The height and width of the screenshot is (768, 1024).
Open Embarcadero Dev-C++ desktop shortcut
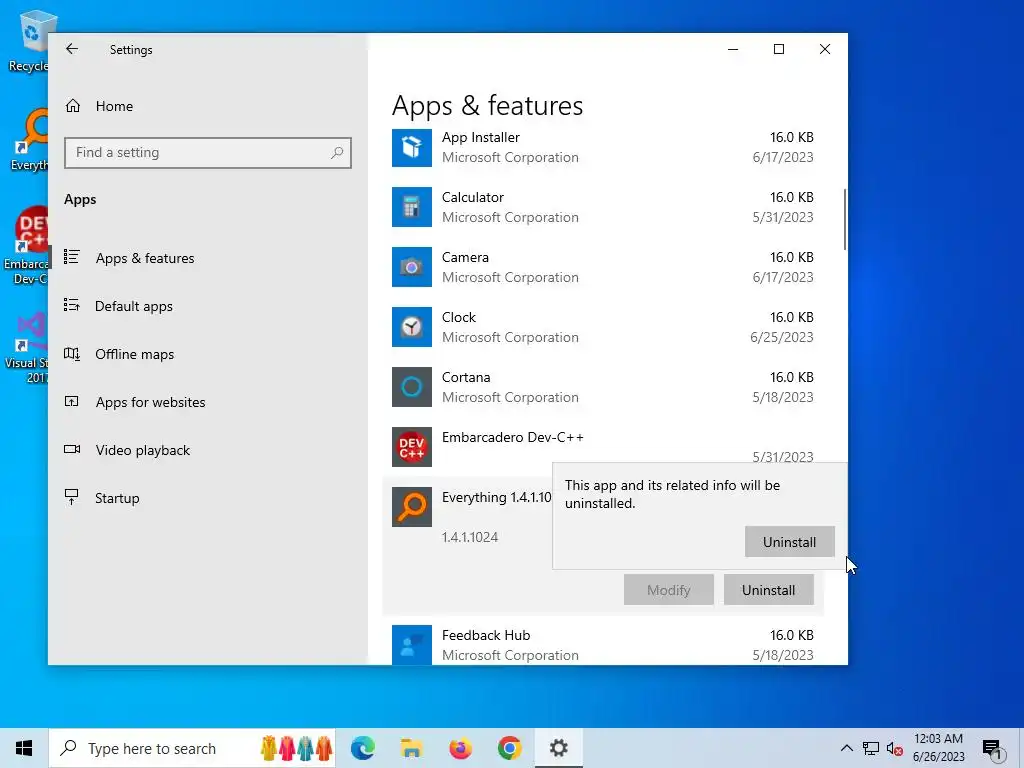pos(26,246)
